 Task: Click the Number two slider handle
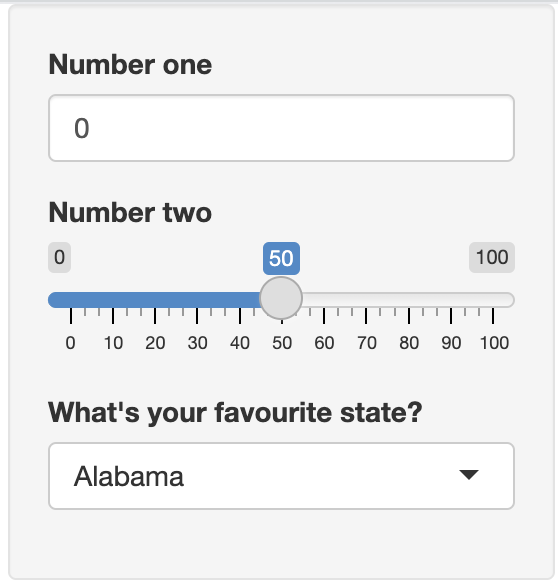pos(281,298)
